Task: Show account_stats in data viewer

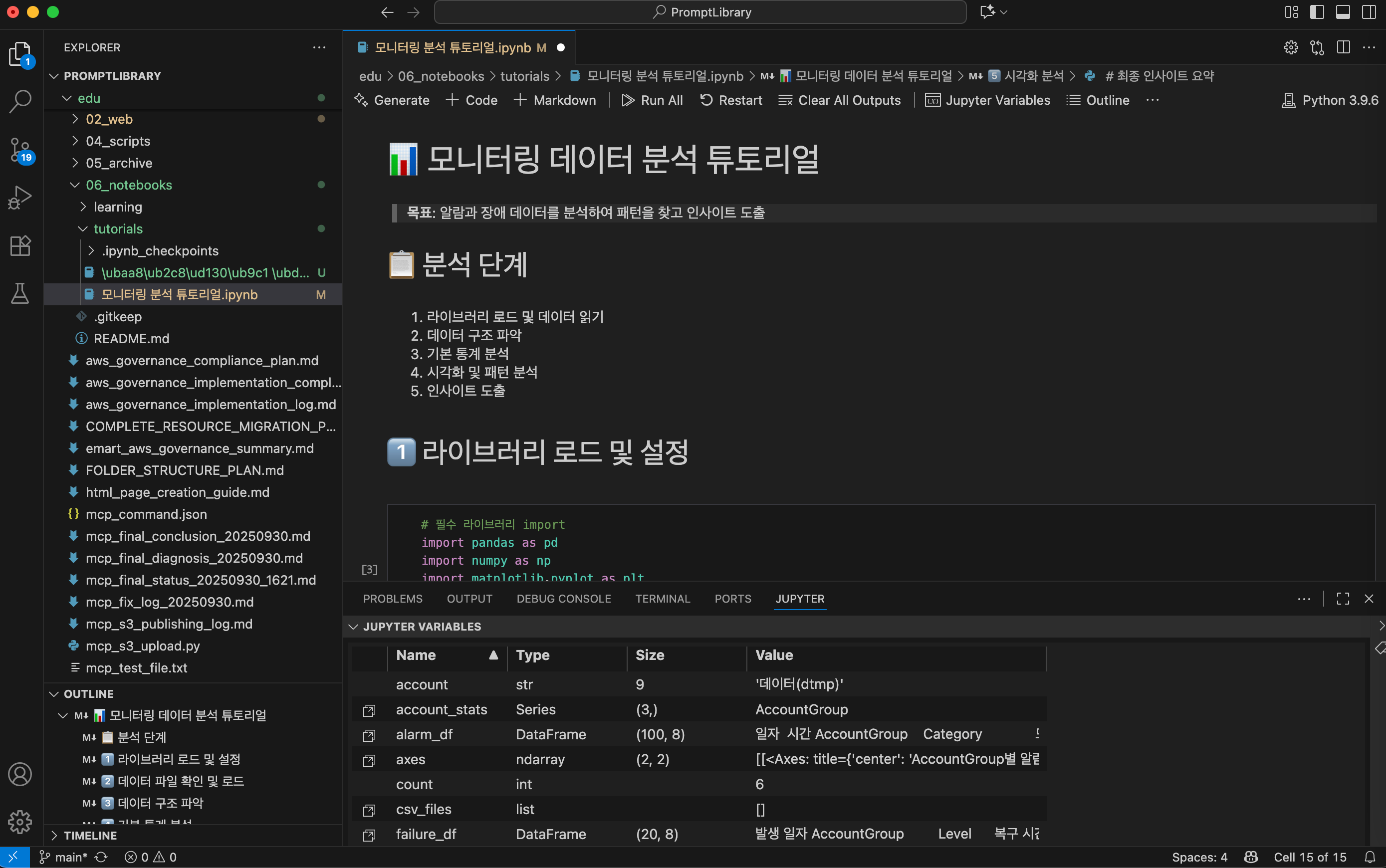Action: click(369, 710)
